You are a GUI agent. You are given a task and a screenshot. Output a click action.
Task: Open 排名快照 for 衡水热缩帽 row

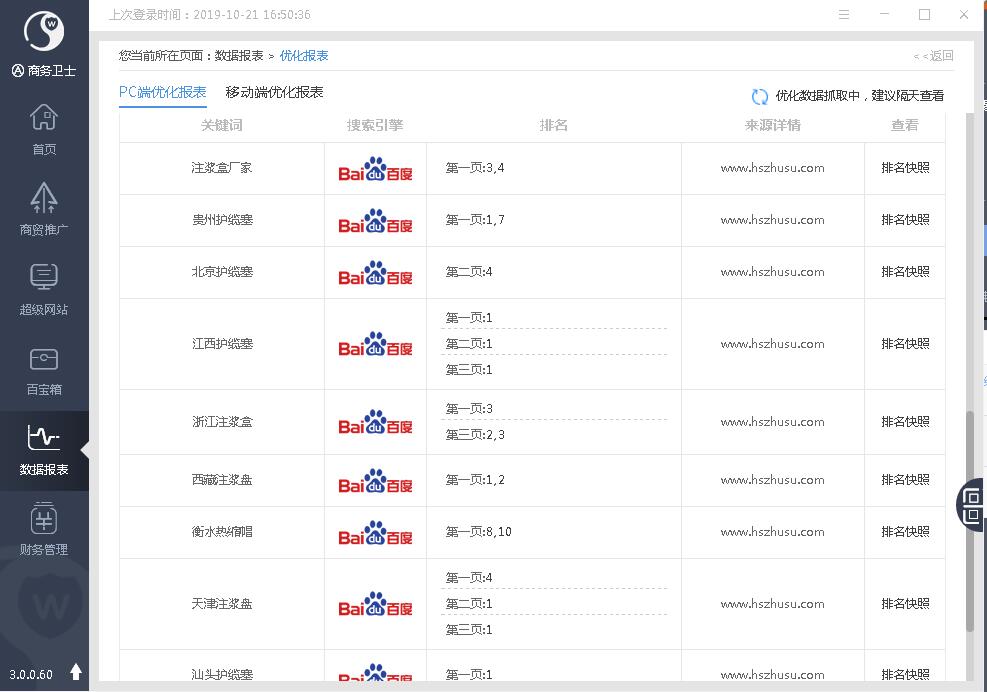pyautogui.click(x=905, y=532)
